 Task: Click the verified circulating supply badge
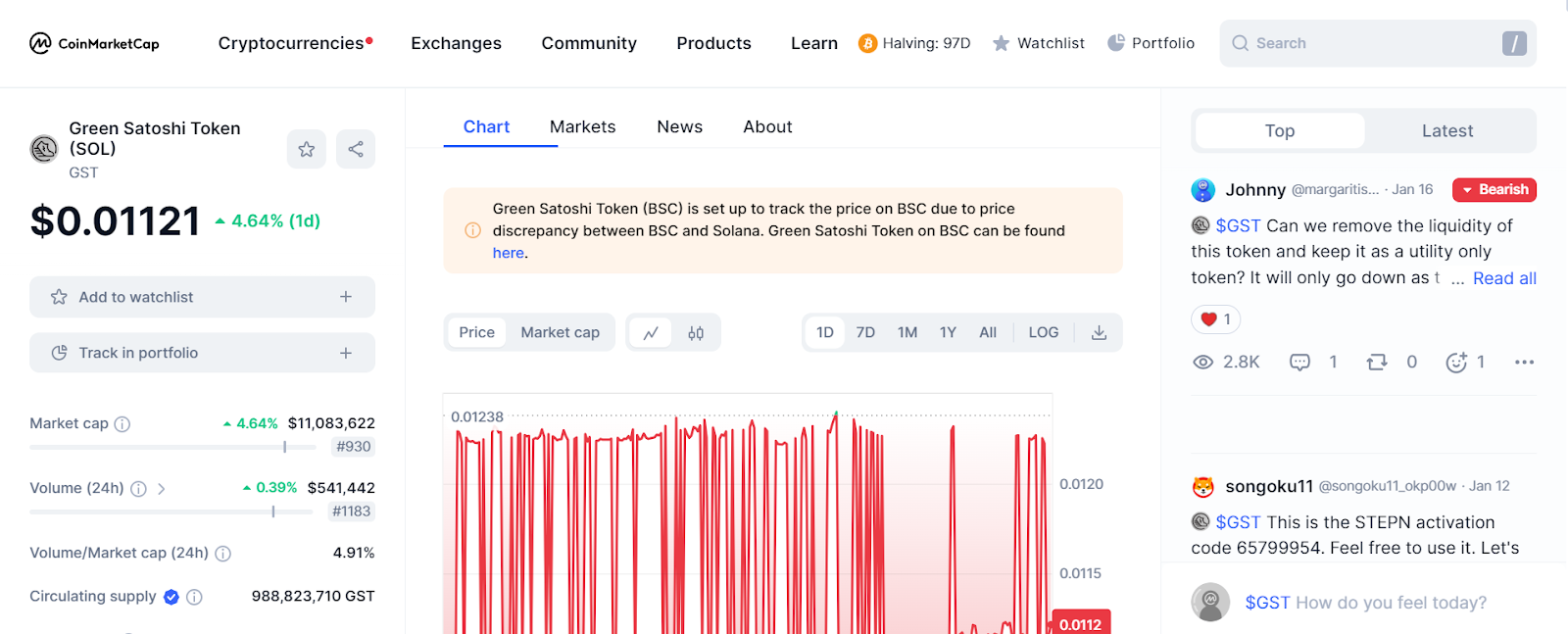tap(171, 597)
